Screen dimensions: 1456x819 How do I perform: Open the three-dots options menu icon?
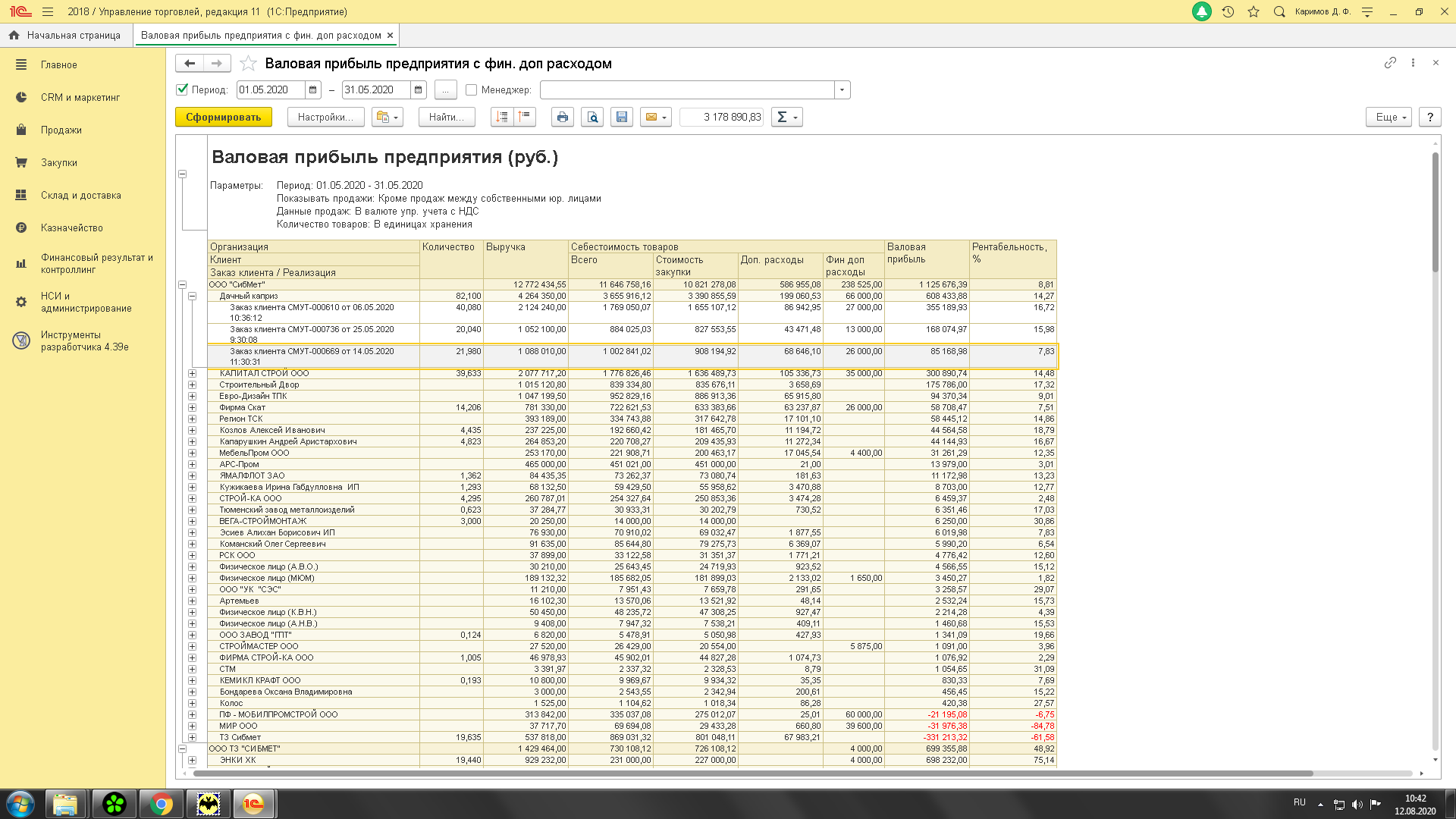(x=1413, y=63)
